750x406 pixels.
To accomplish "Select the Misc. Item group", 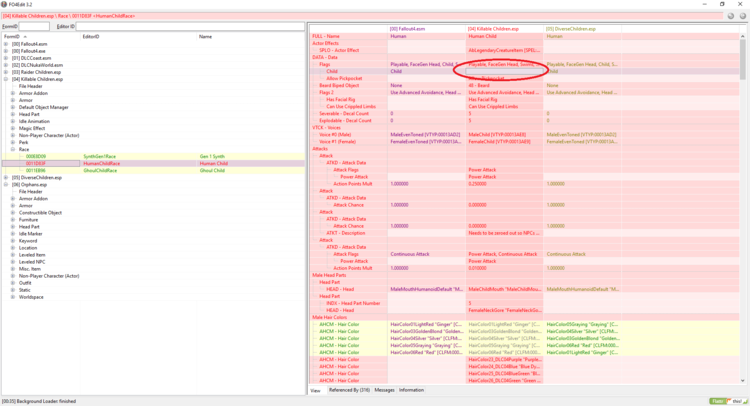I will coord(30,269).
